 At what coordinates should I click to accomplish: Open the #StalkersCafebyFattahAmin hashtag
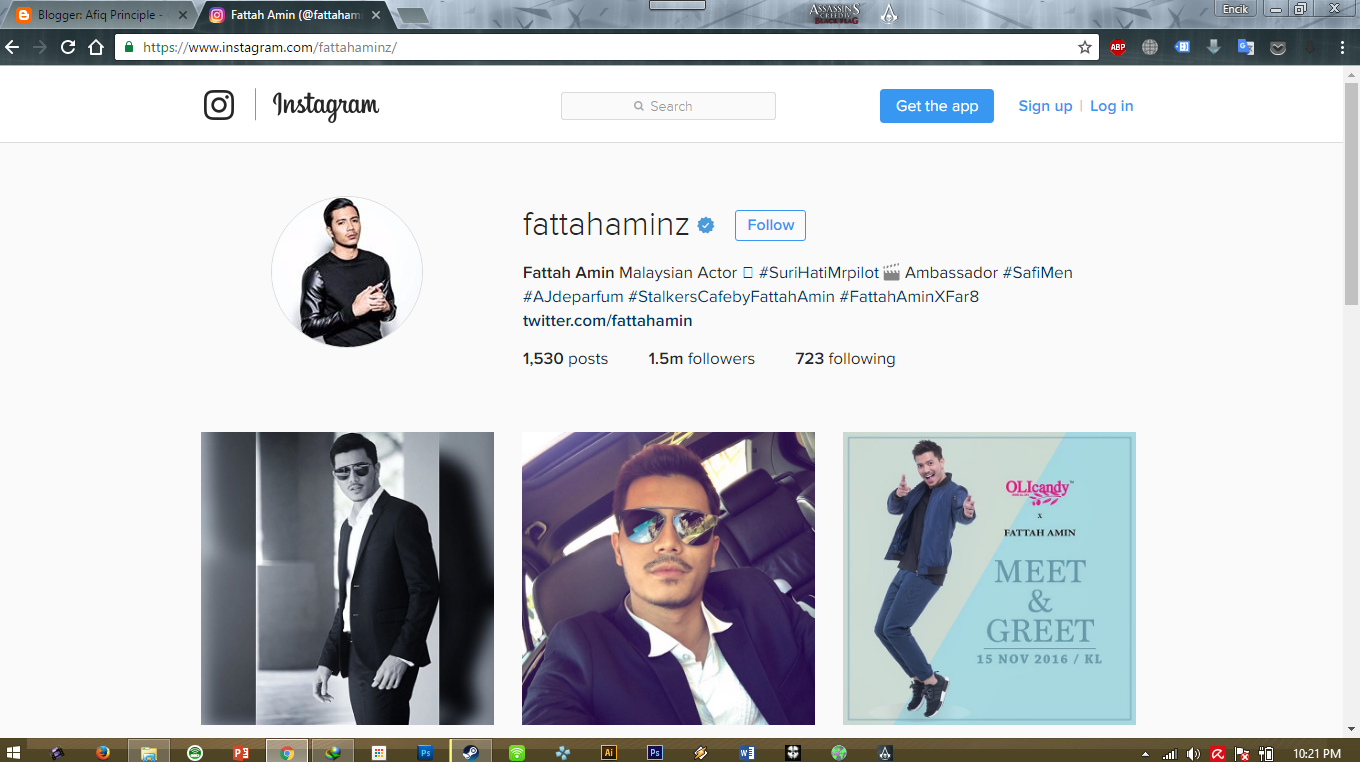click(731, 296)
